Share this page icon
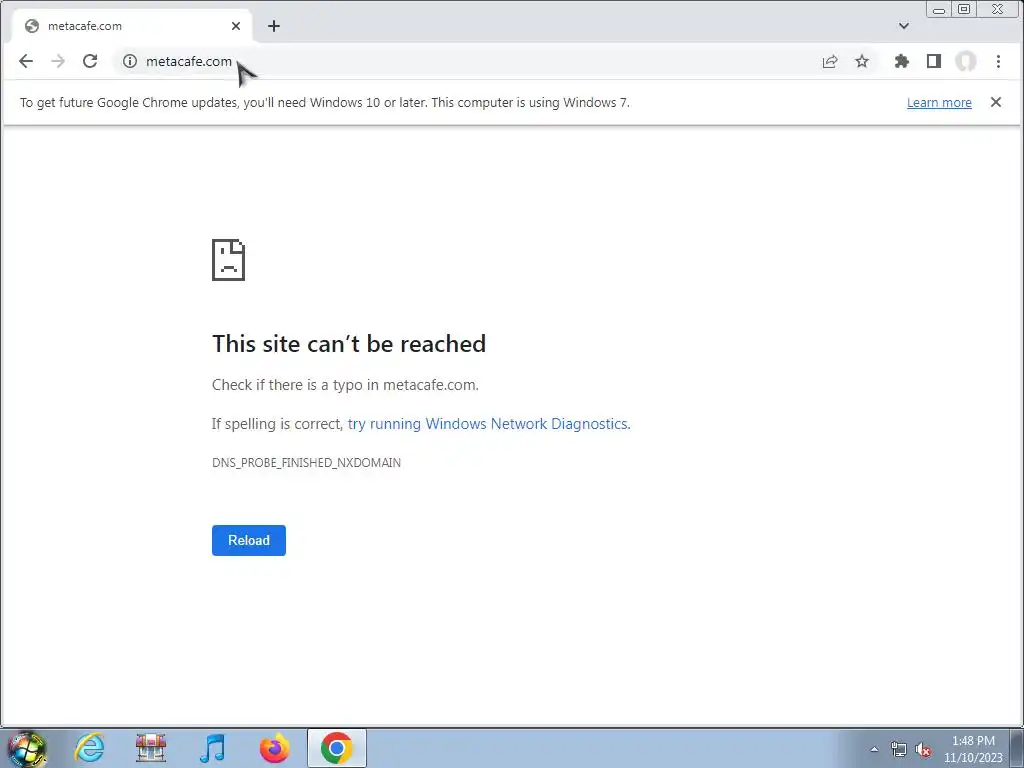 pyautogui.click(x=830, y=61)
